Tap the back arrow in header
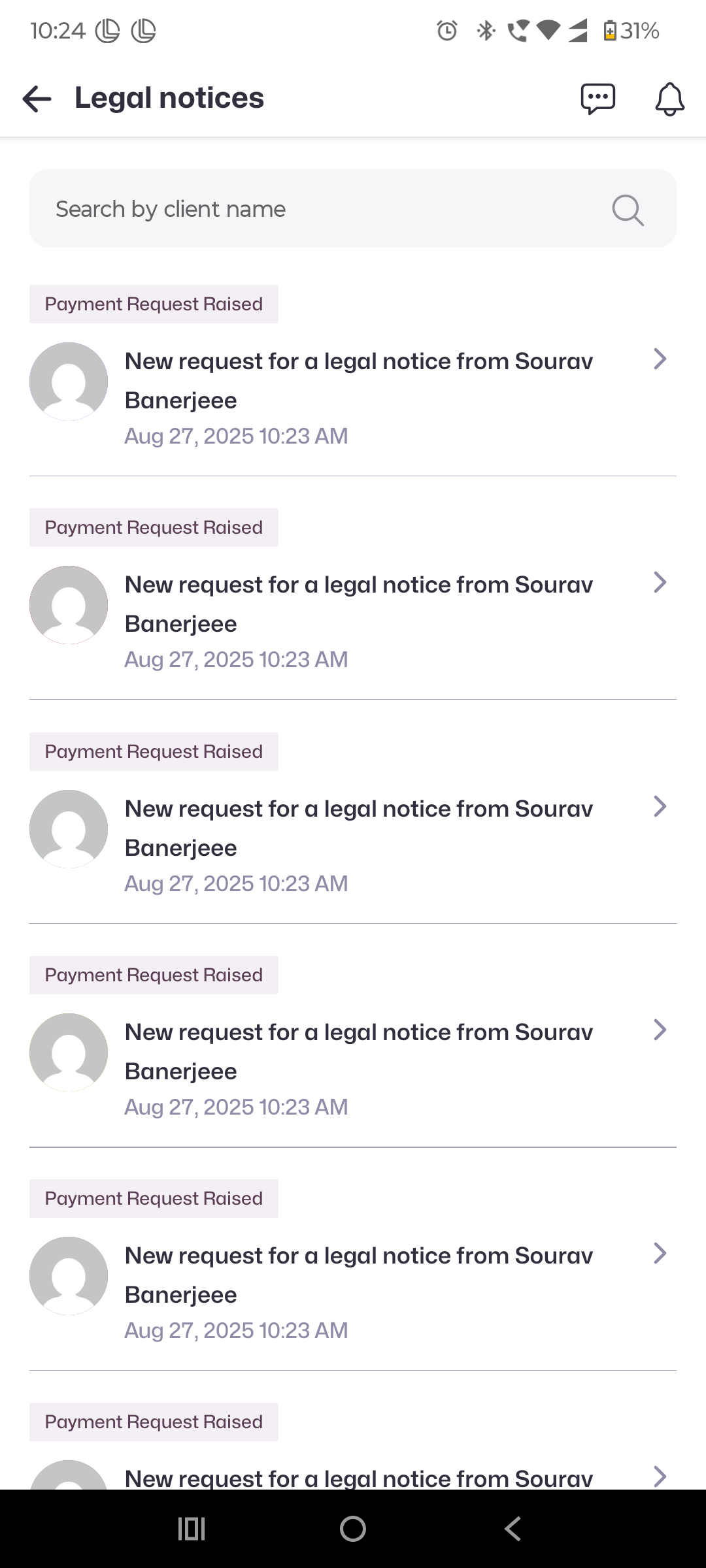 37,99
